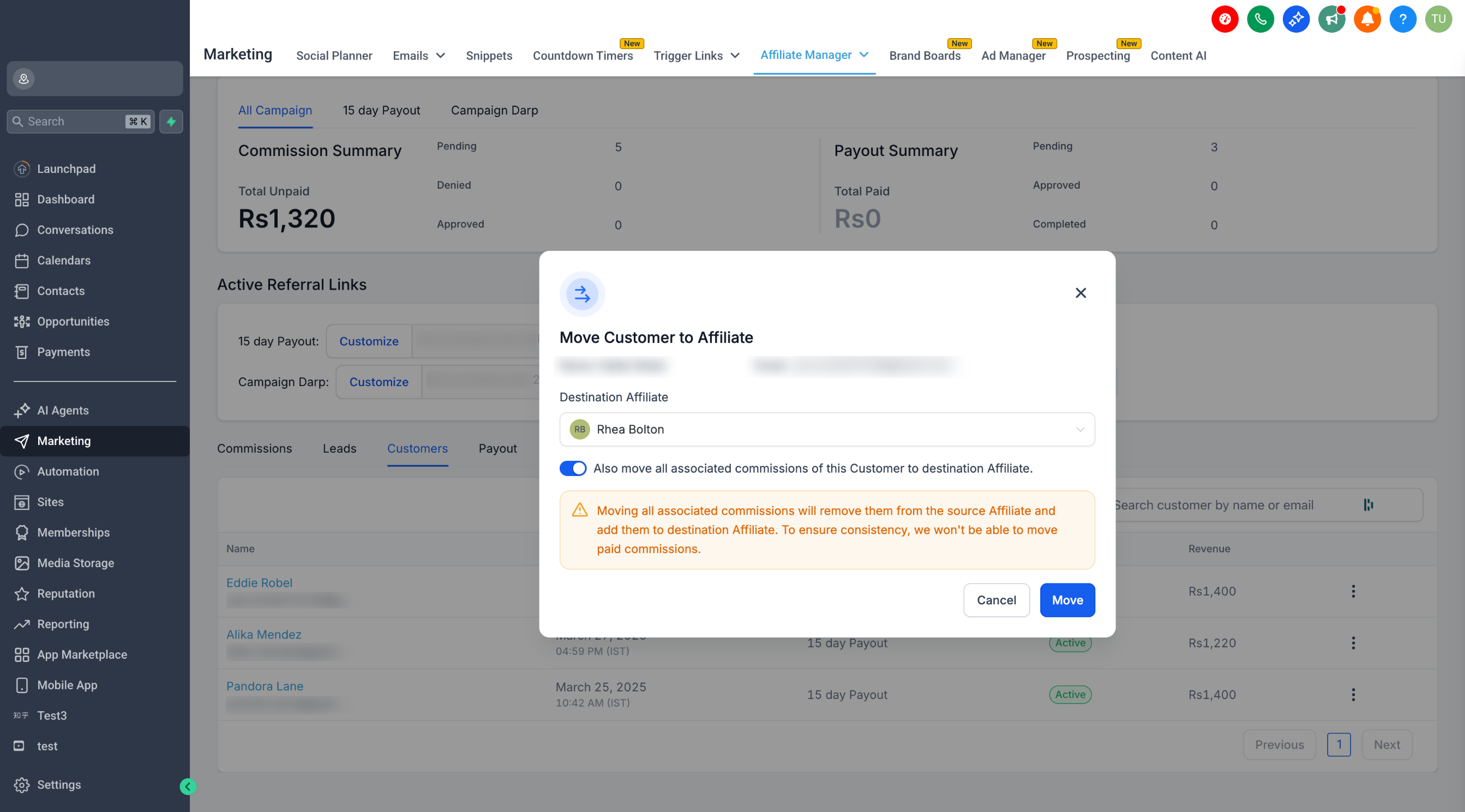This screenshot has height=812, width=1465.
Task: Click the lightning bolt quick actions icon
Action: point(171,121)
